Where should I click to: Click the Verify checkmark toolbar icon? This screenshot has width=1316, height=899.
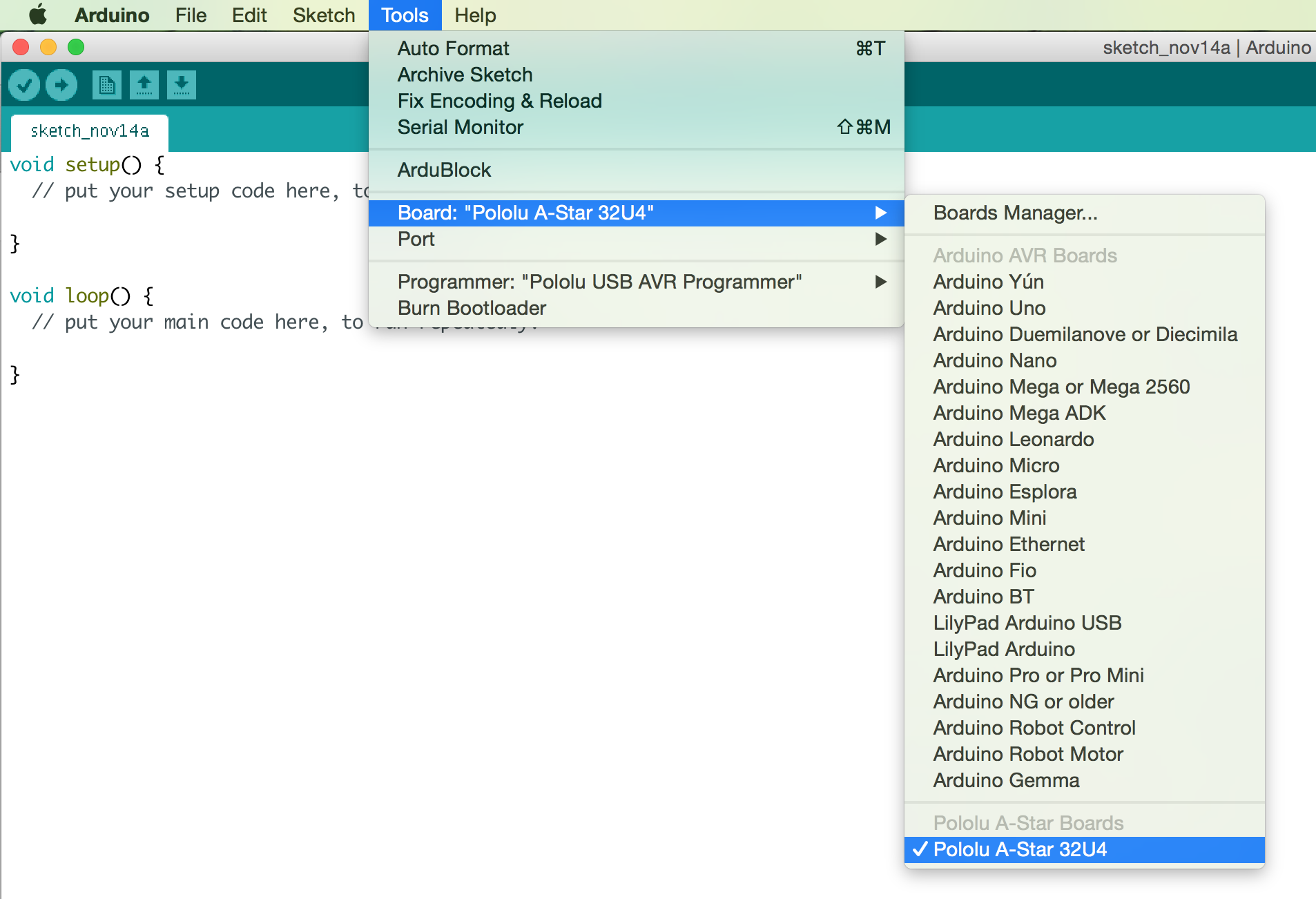click(x=24, y=85)
